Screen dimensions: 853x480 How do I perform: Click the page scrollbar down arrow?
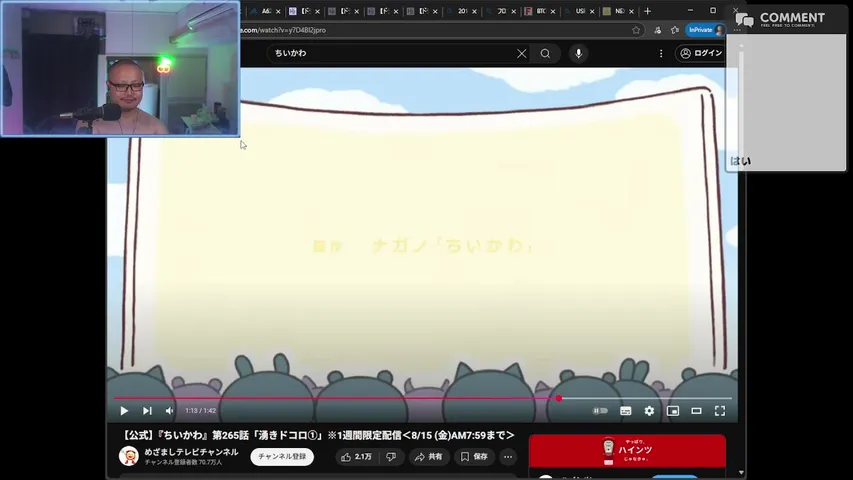741,472
